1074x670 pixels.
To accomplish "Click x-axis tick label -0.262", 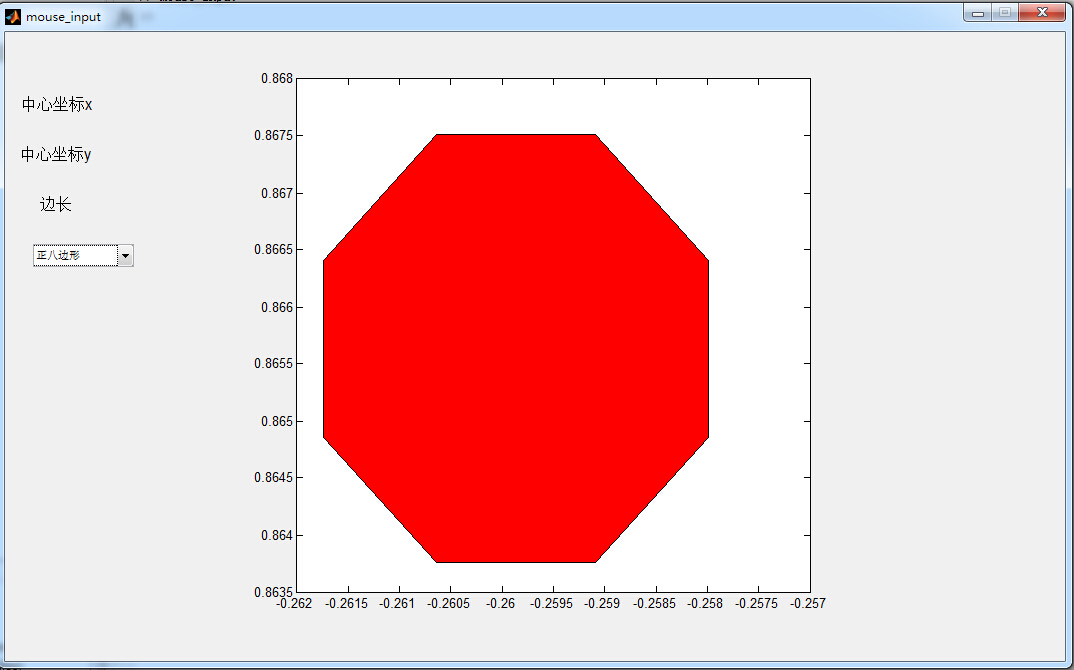I will [294, 604].
